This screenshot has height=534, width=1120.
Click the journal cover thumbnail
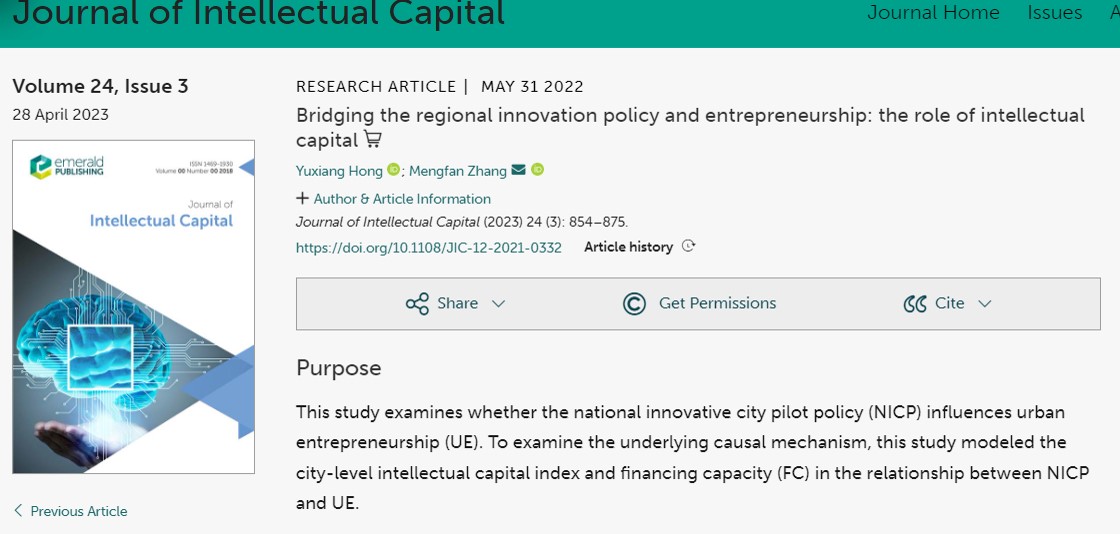133,306
